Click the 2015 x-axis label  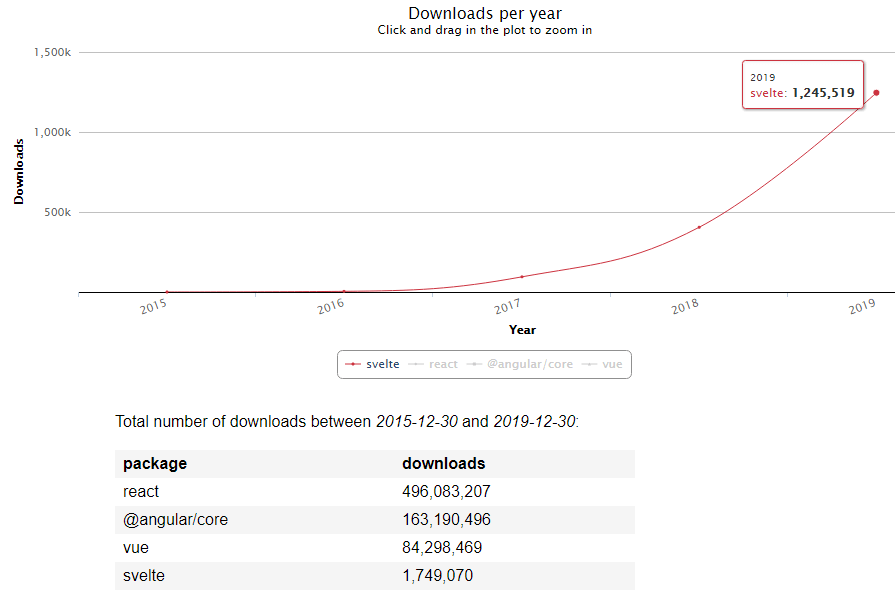[x=154, y=308]
